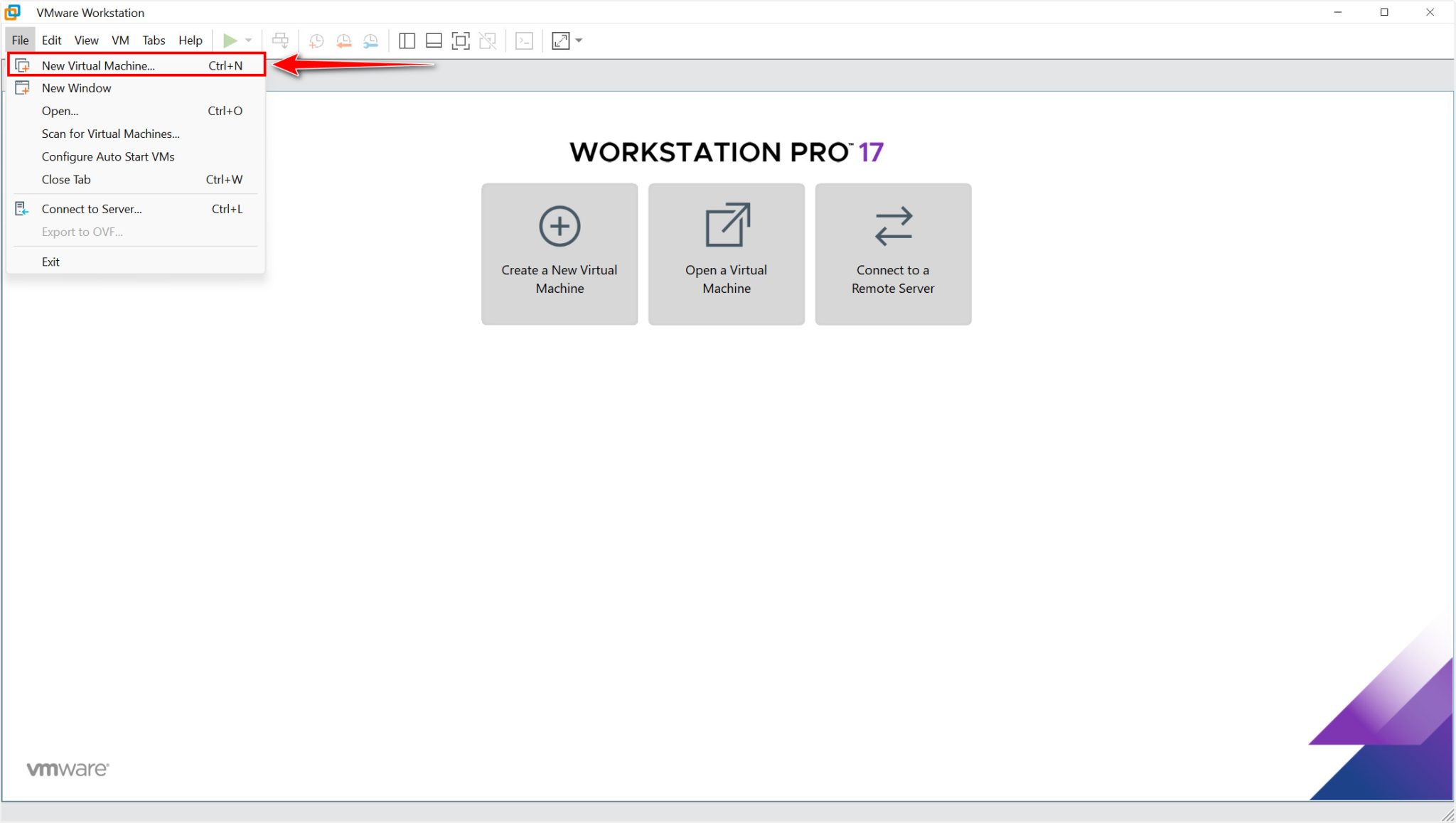Enter full screen mode via the toolbar
The image size is (1456, 823).
coord(461,41)
